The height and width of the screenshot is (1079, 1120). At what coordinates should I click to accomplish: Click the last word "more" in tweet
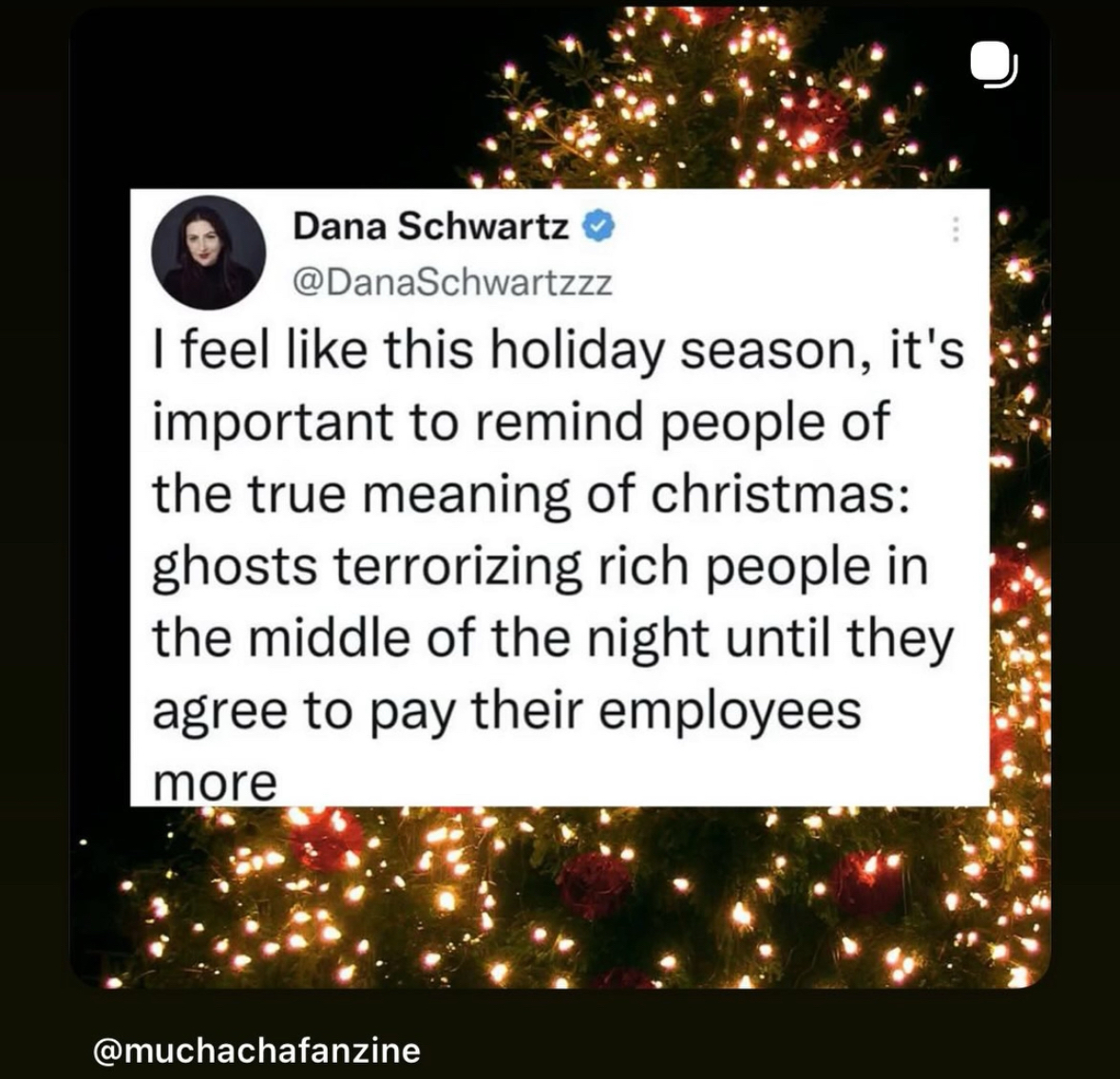pos(215,783)
